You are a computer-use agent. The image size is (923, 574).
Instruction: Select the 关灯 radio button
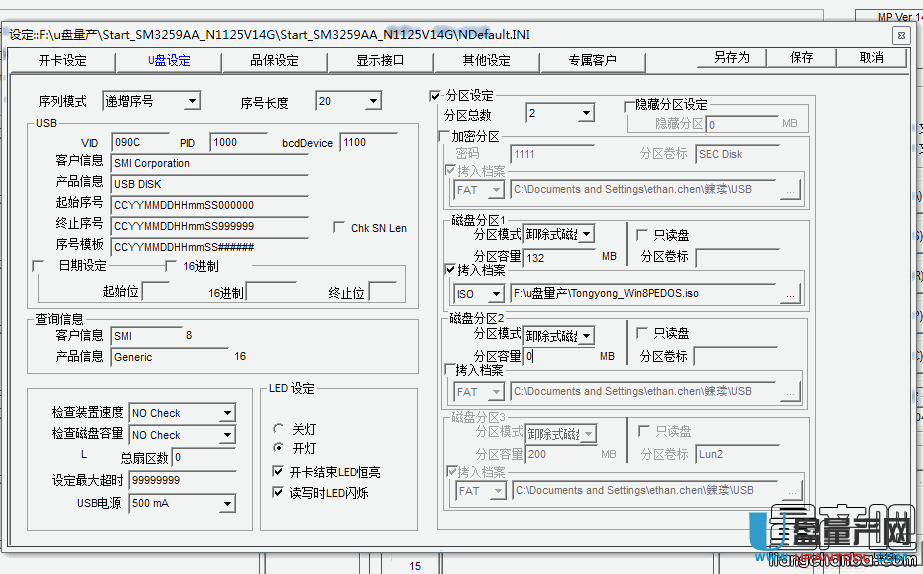(278, 428)
